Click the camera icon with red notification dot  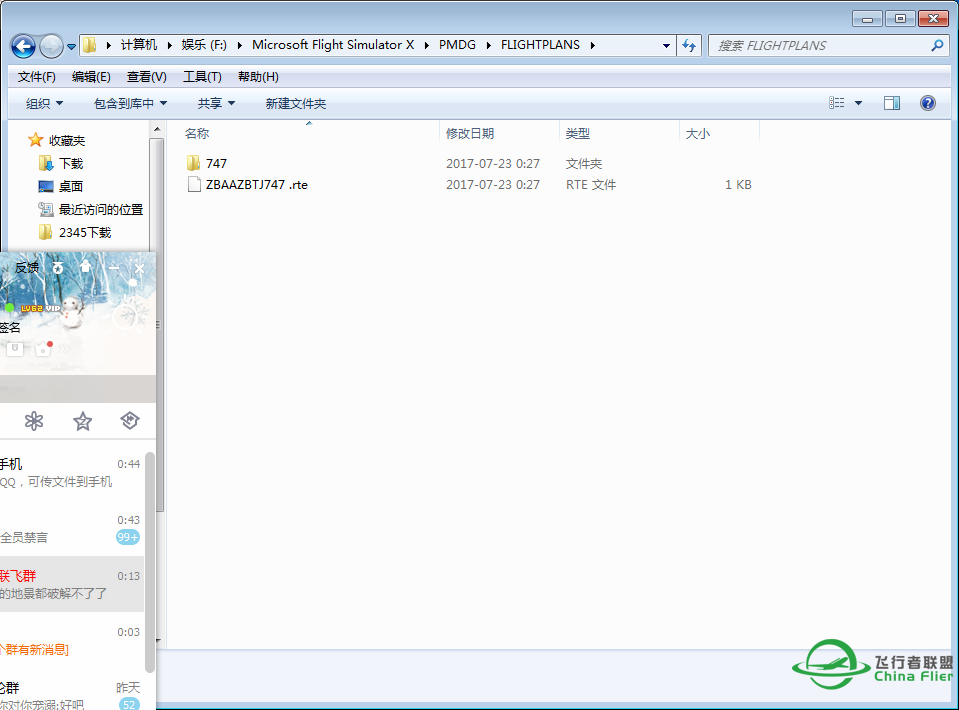pos(43,348)
